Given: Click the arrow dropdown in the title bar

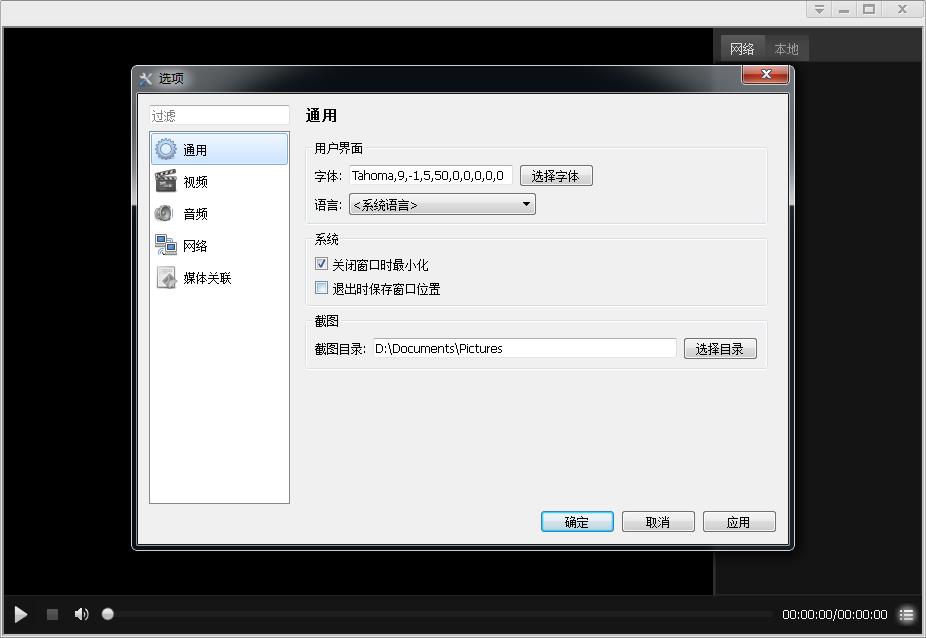Looking at the screenshot, I should [x=817, y=9].
